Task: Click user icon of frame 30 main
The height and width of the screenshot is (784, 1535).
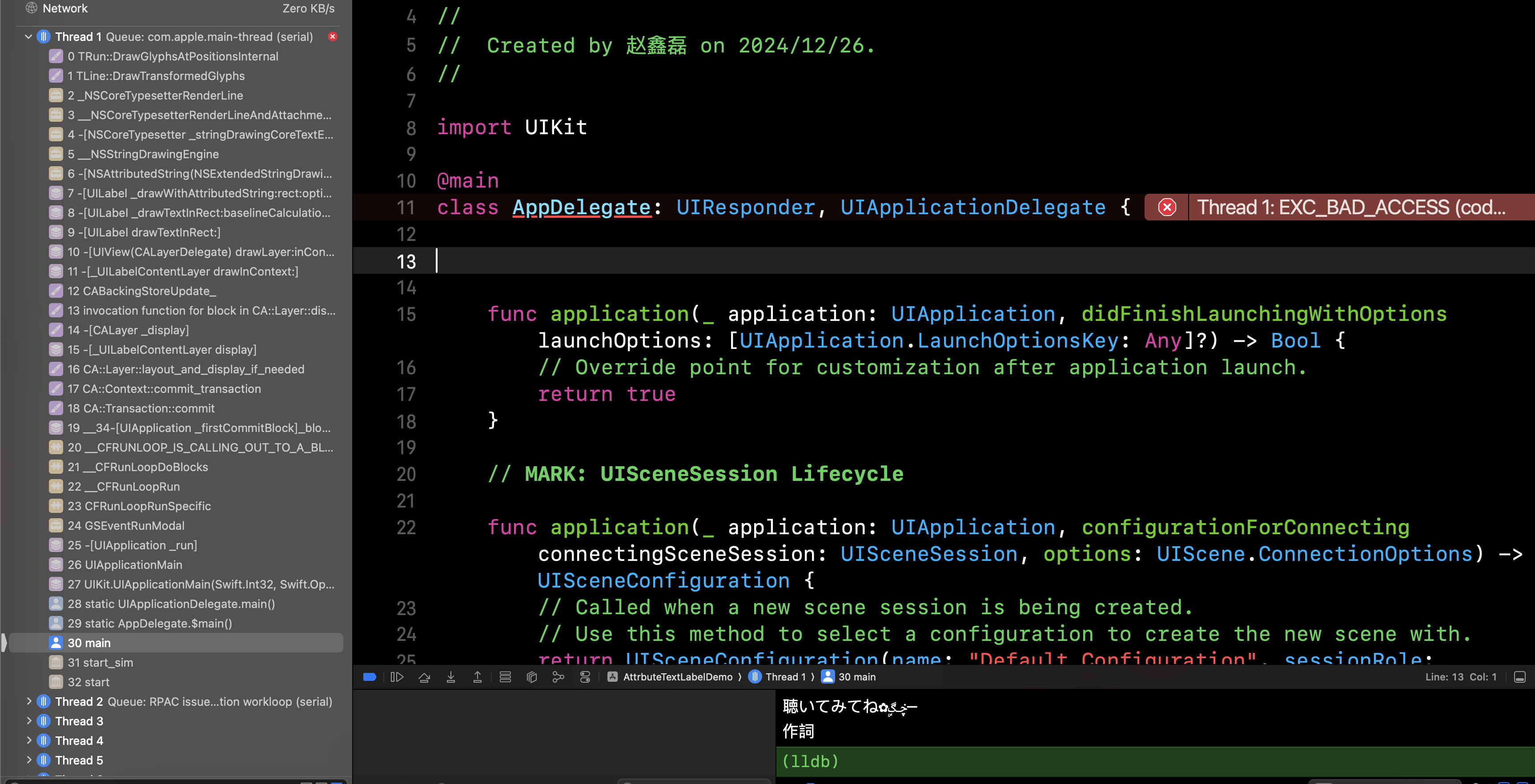Action: tap(56, 643)
